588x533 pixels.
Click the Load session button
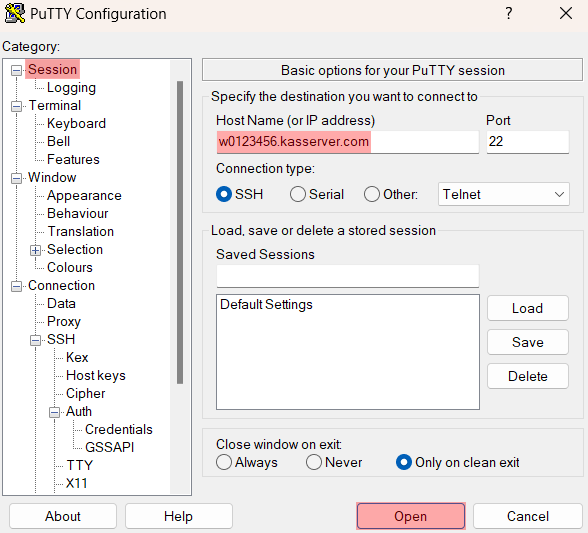528,308
